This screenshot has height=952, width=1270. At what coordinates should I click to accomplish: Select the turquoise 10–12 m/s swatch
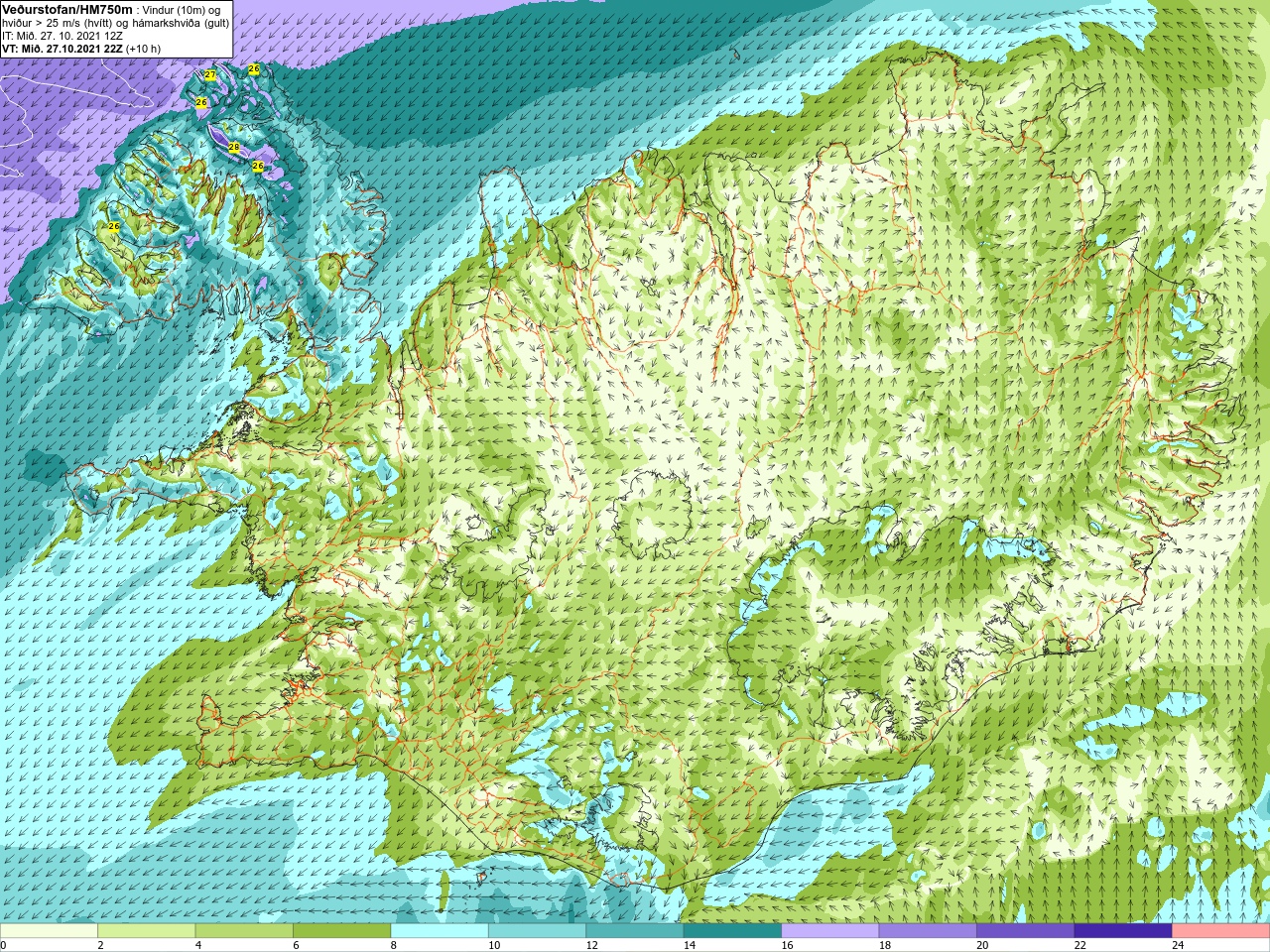[537, 931]
